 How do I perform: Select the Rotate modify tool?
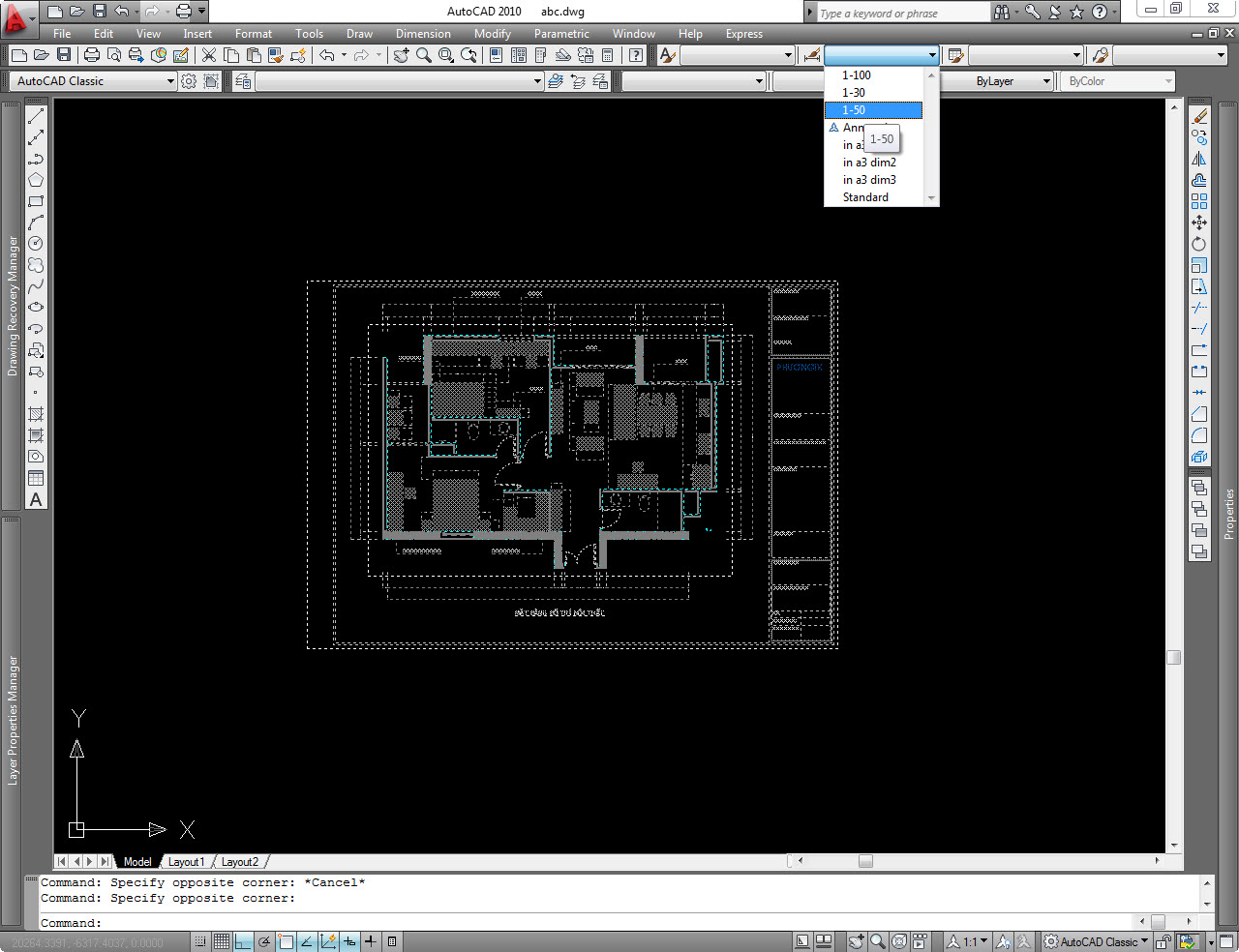(1199, 244)
